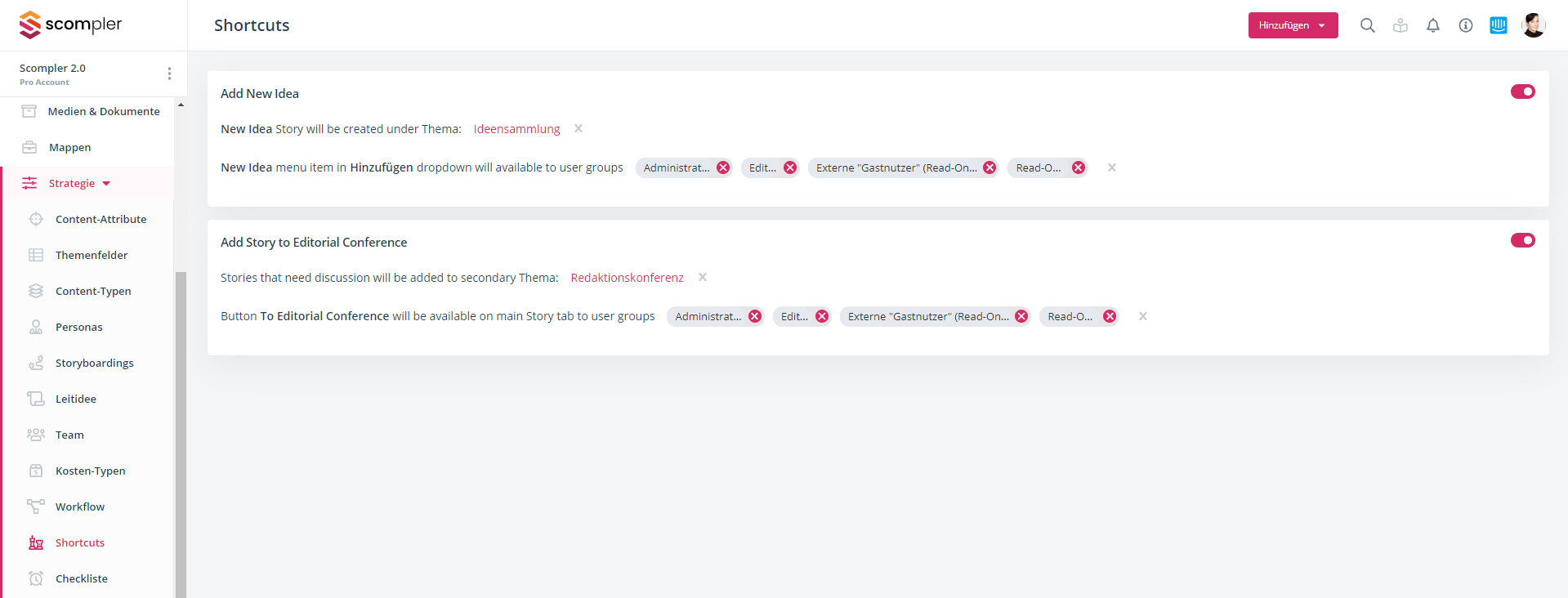1568x598 pixels.
Task: Click the user profile avatar
Action: click(x=1533, y=25)
